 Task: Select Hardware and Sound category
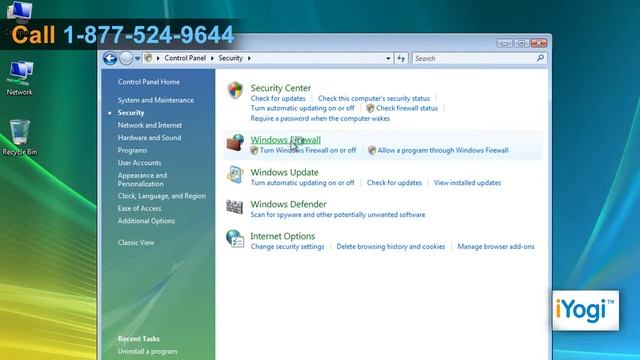pyautogui.click(x=149, y=138)
